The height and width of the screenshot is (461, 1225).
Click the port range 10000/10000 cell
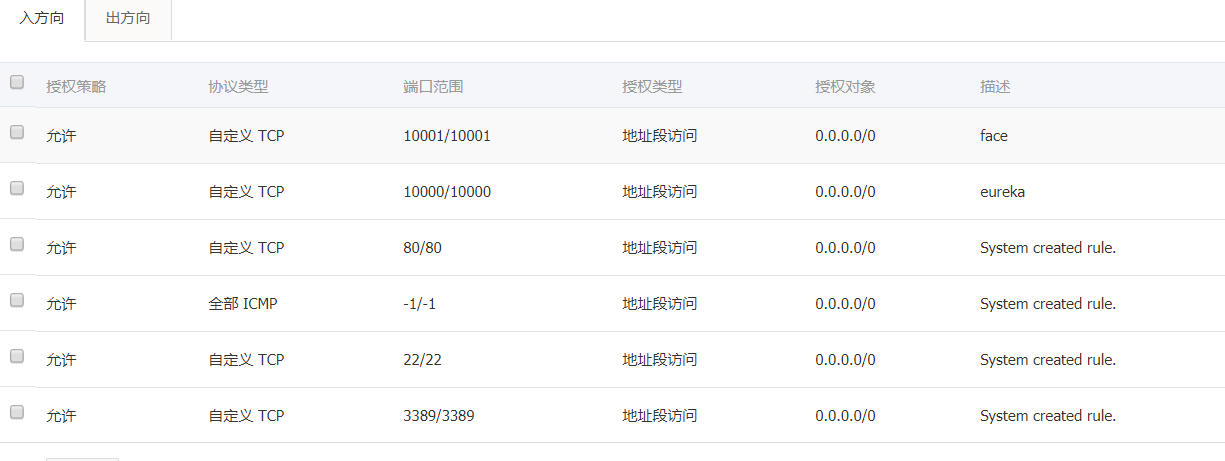(447, 192)
